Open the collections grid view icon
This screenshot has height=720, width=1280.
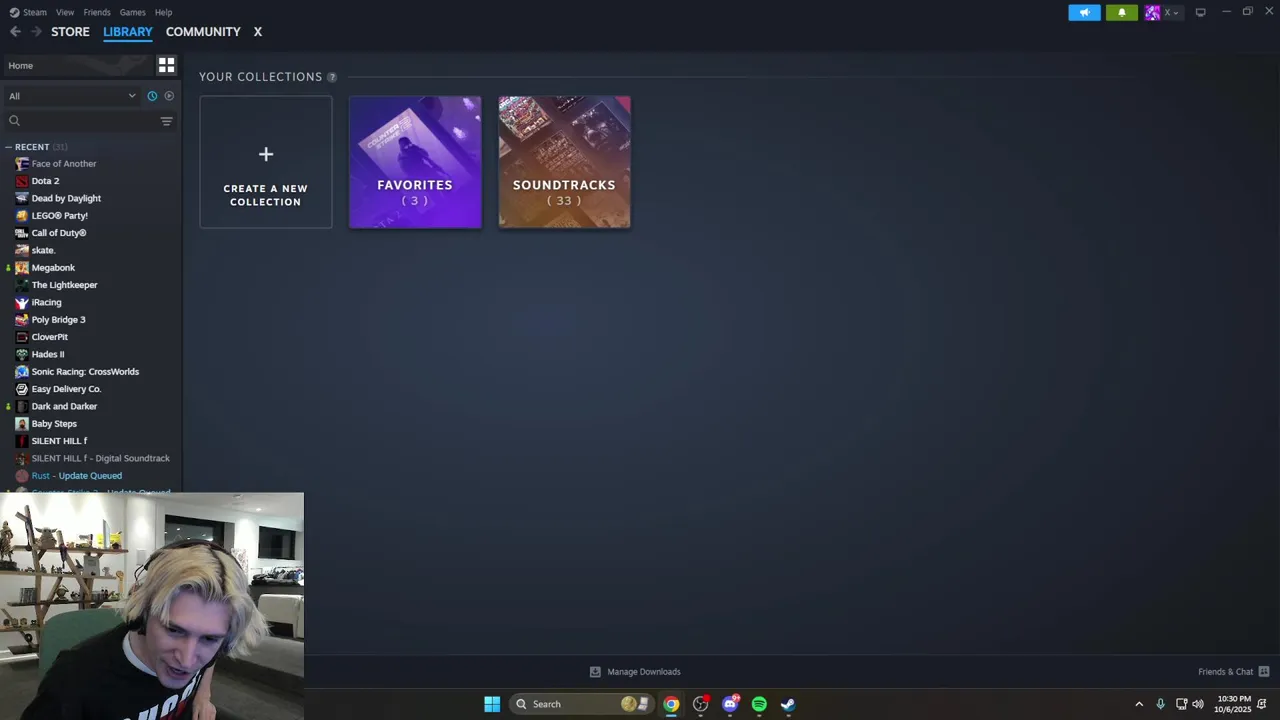tap(166, 65)
